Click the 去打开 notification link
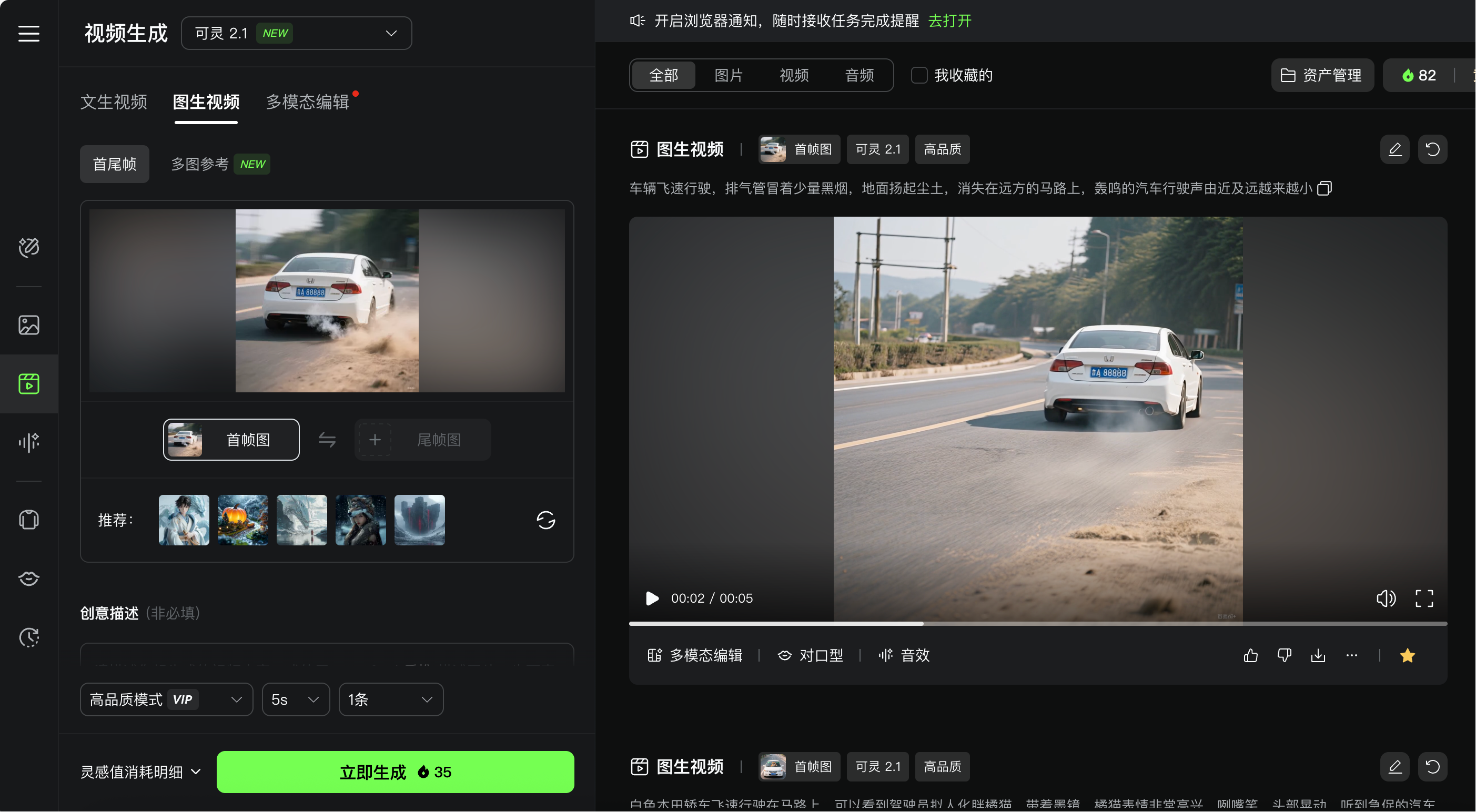The image size is (1476, 812). point(950,21)
